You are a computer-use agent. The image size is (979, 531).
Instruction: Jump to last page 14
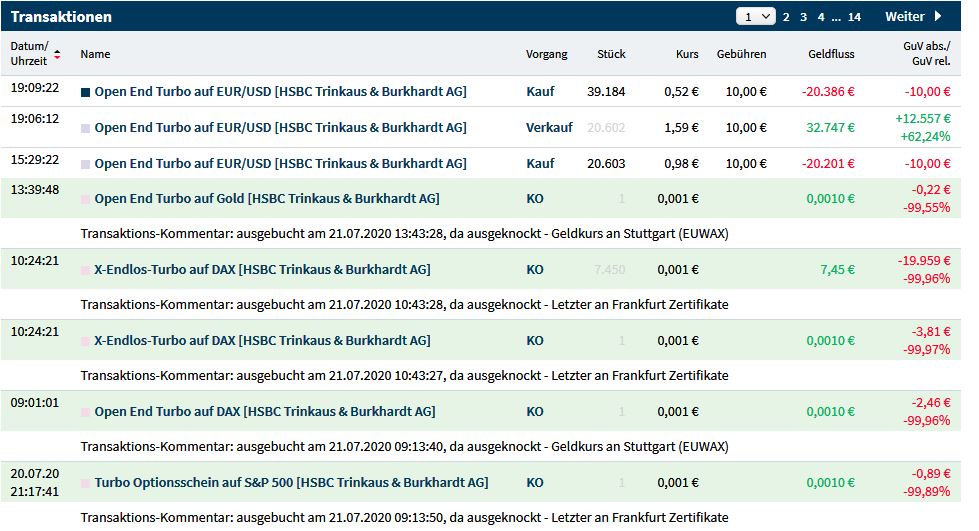tap(854, 17)
